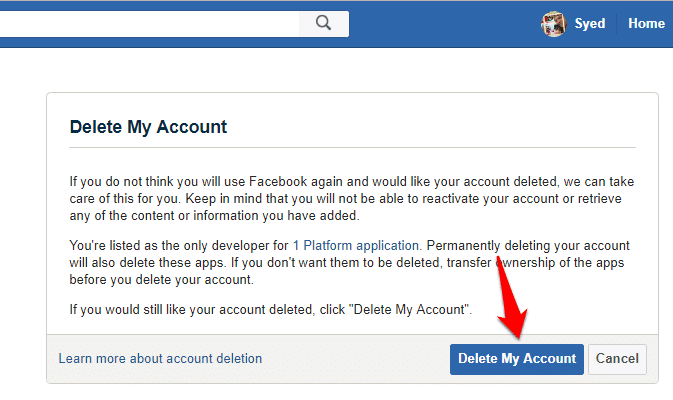Click quoted "Delete My Account" text in last sentence
The width and height of the screenshot is (673, 400).
pyautogui.click(x=410, y=309)
